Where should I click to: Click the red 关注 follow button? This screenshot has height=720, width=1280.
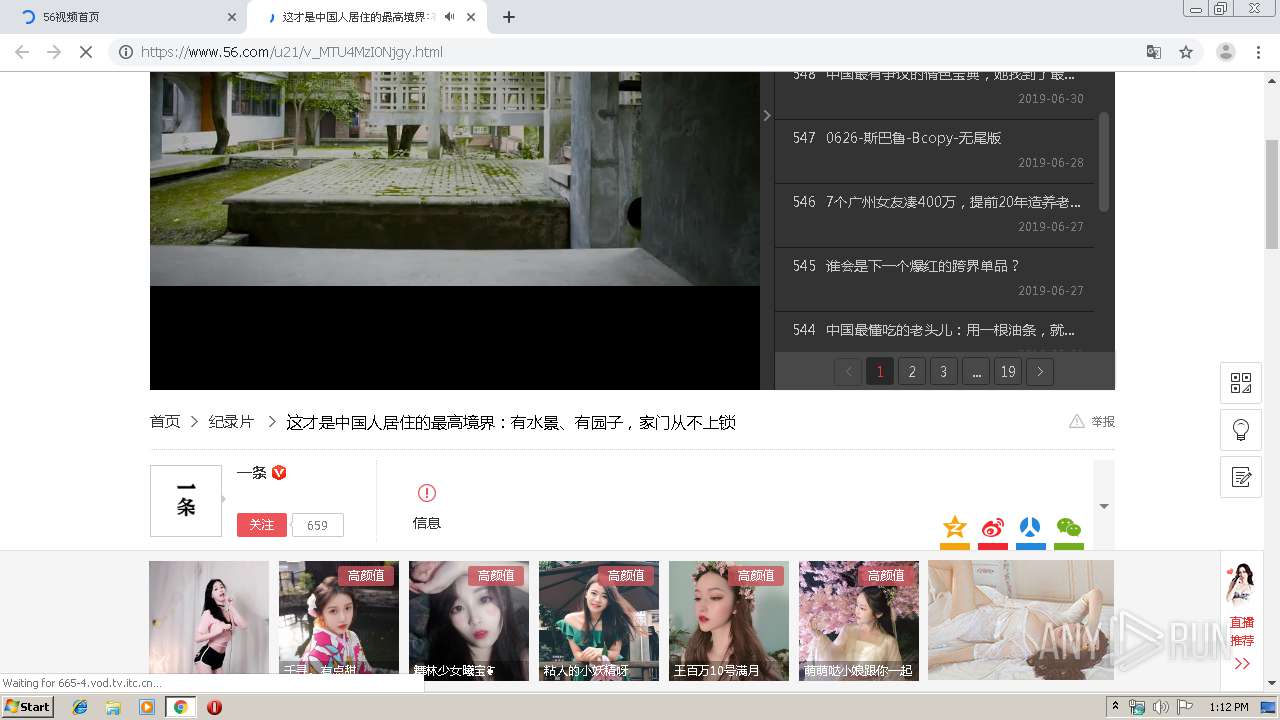coord(262,525)
